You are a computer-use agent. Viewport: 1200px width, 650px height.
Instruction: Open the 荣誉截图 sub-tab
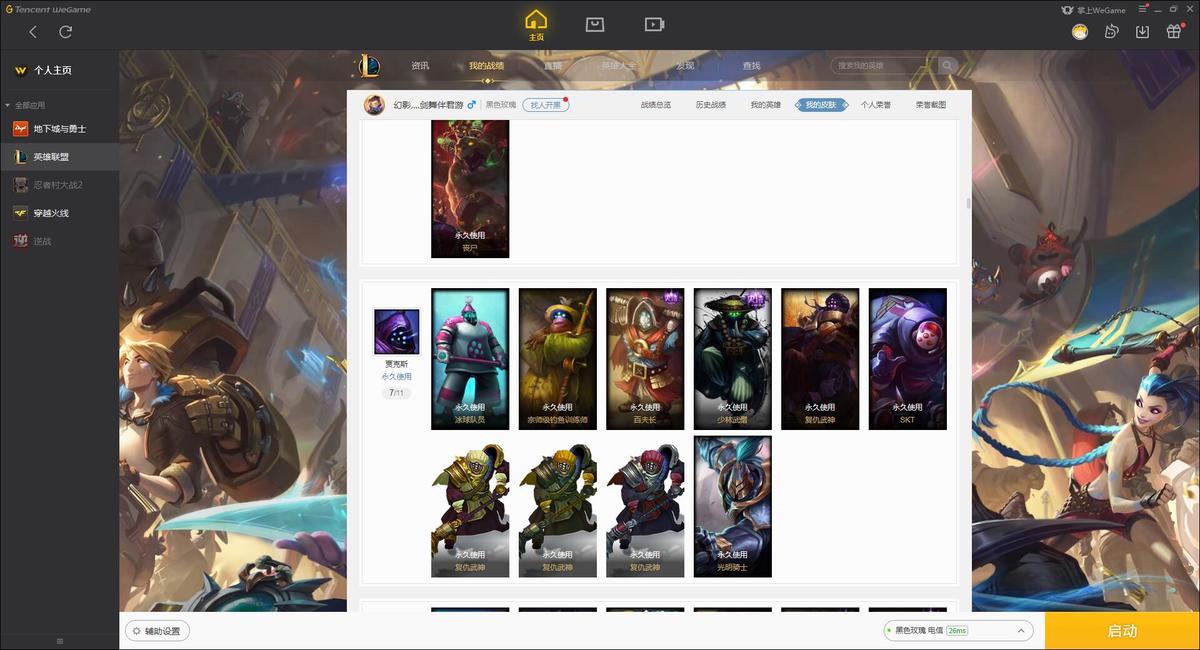coord(931,105)
